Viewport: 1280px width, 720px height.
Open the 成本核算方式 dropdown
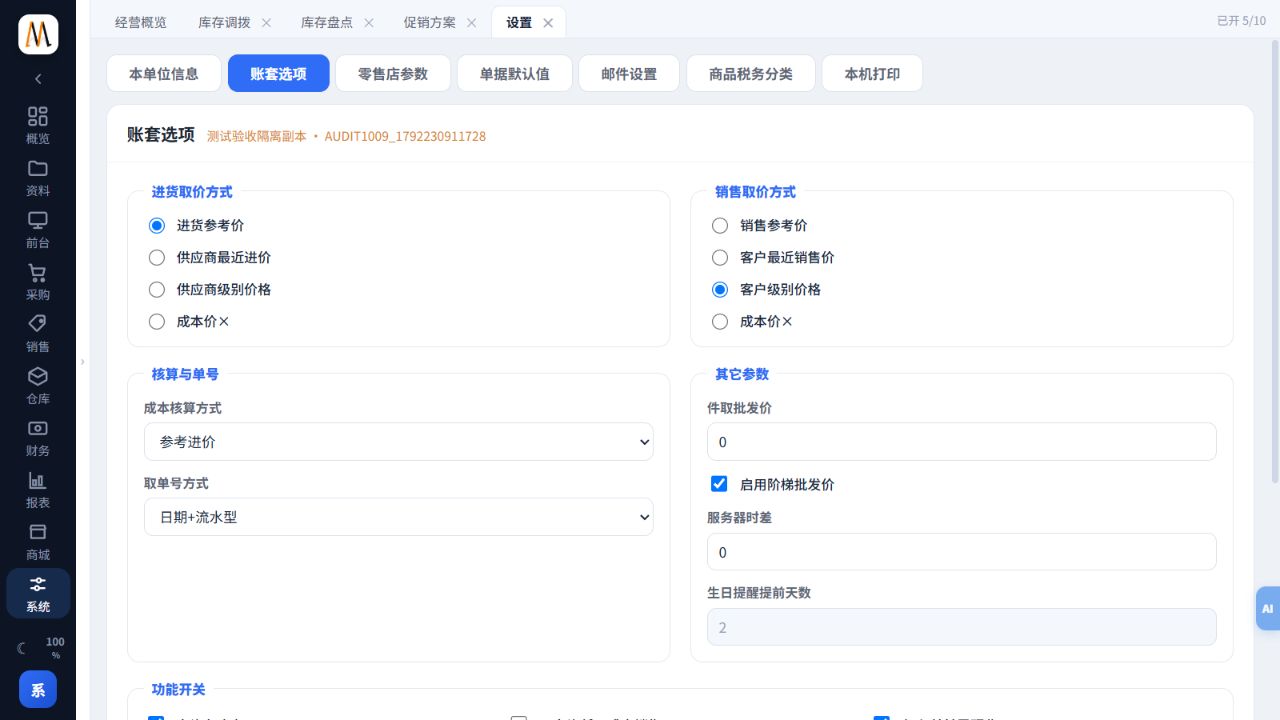[399, 442]
